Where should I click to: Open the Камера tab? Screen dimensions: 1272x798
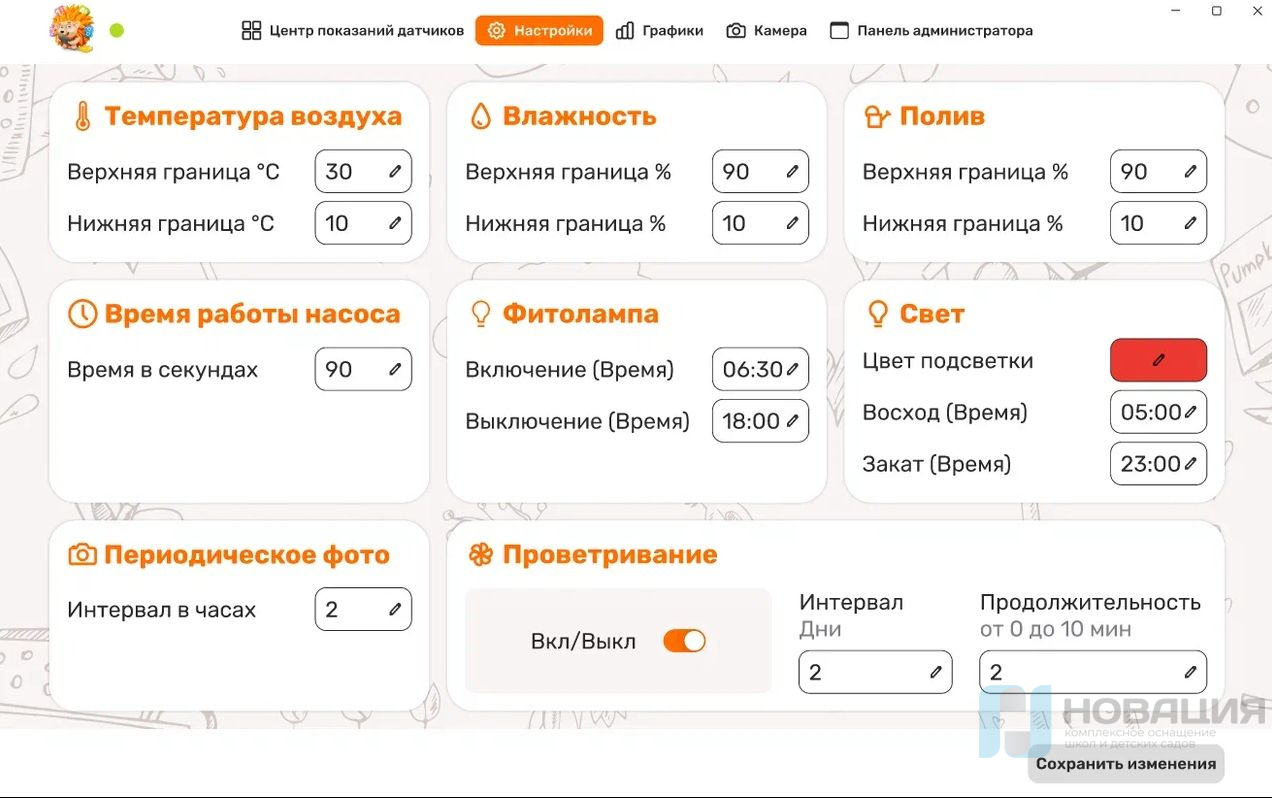point(766,31)
